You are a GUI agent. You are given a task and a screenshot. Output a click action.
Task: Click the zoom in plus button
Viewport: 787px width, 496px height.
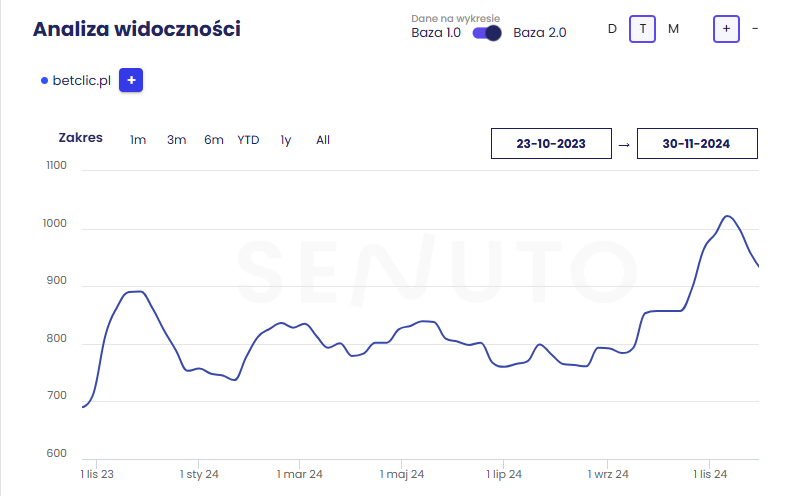click(726, 29)
